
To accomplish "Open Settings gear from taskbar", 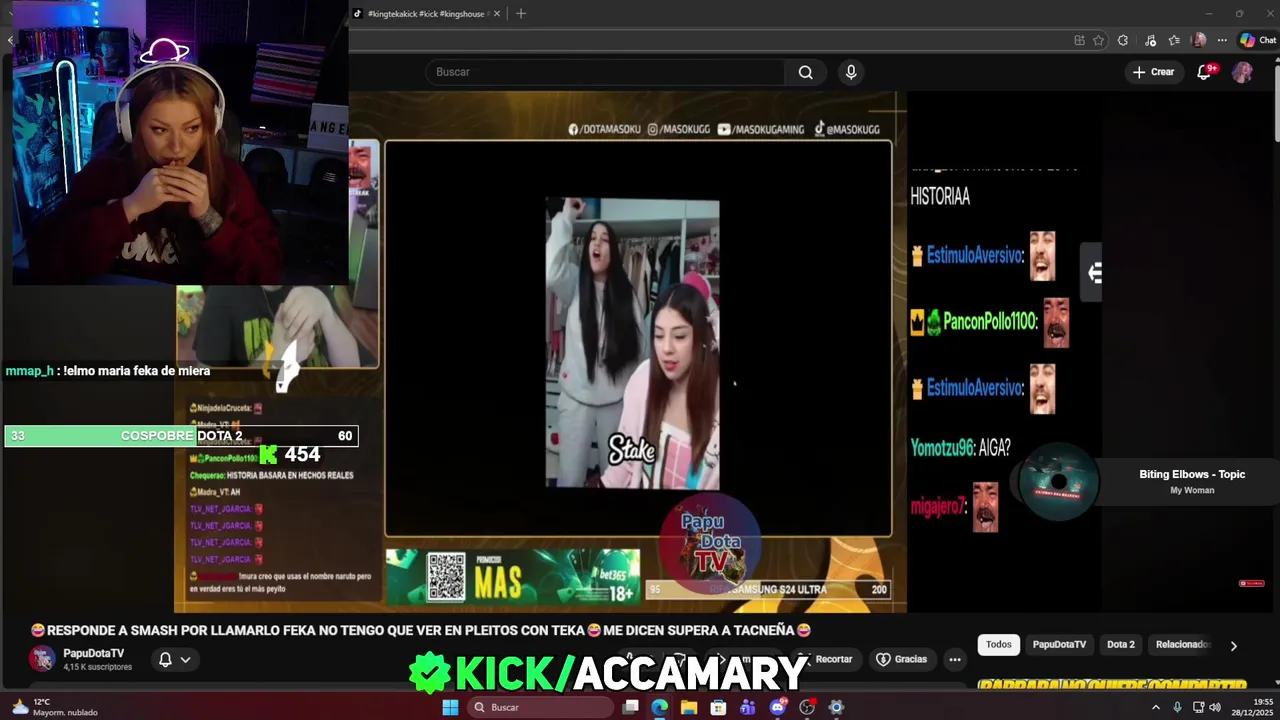I will tap(836, 707).
